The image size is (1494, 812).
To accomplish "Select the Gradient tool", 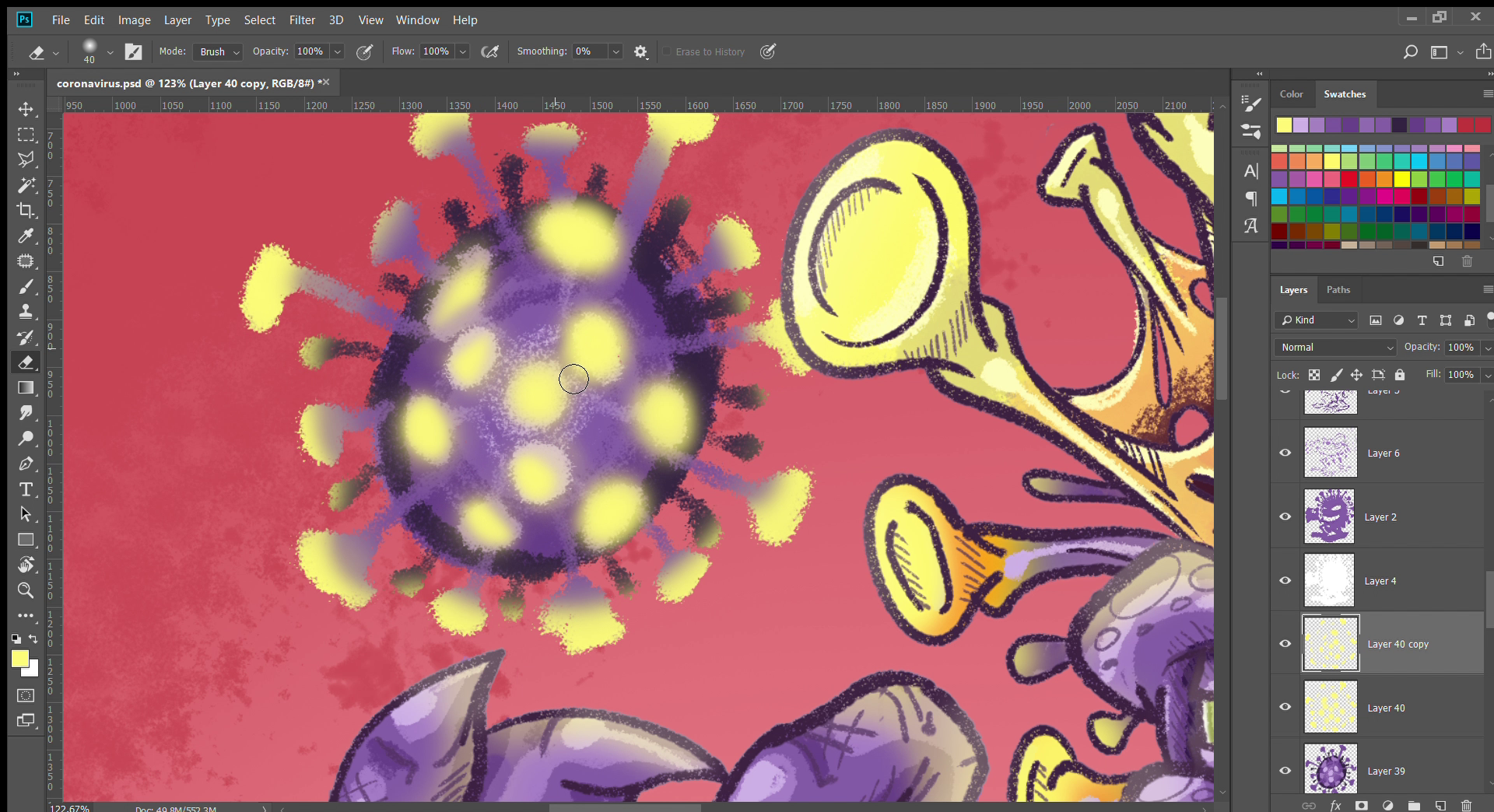I will 26,387.
